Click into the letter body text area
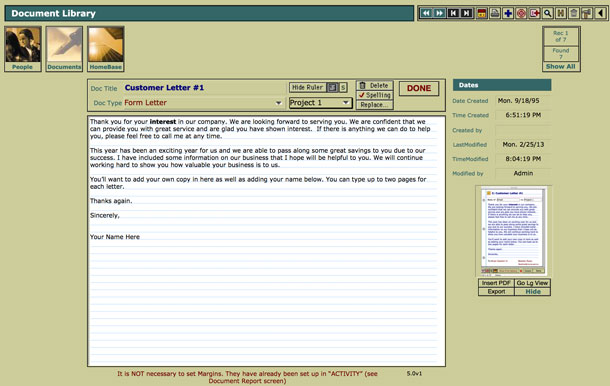610x386 pixels. [x=266, y=241]
